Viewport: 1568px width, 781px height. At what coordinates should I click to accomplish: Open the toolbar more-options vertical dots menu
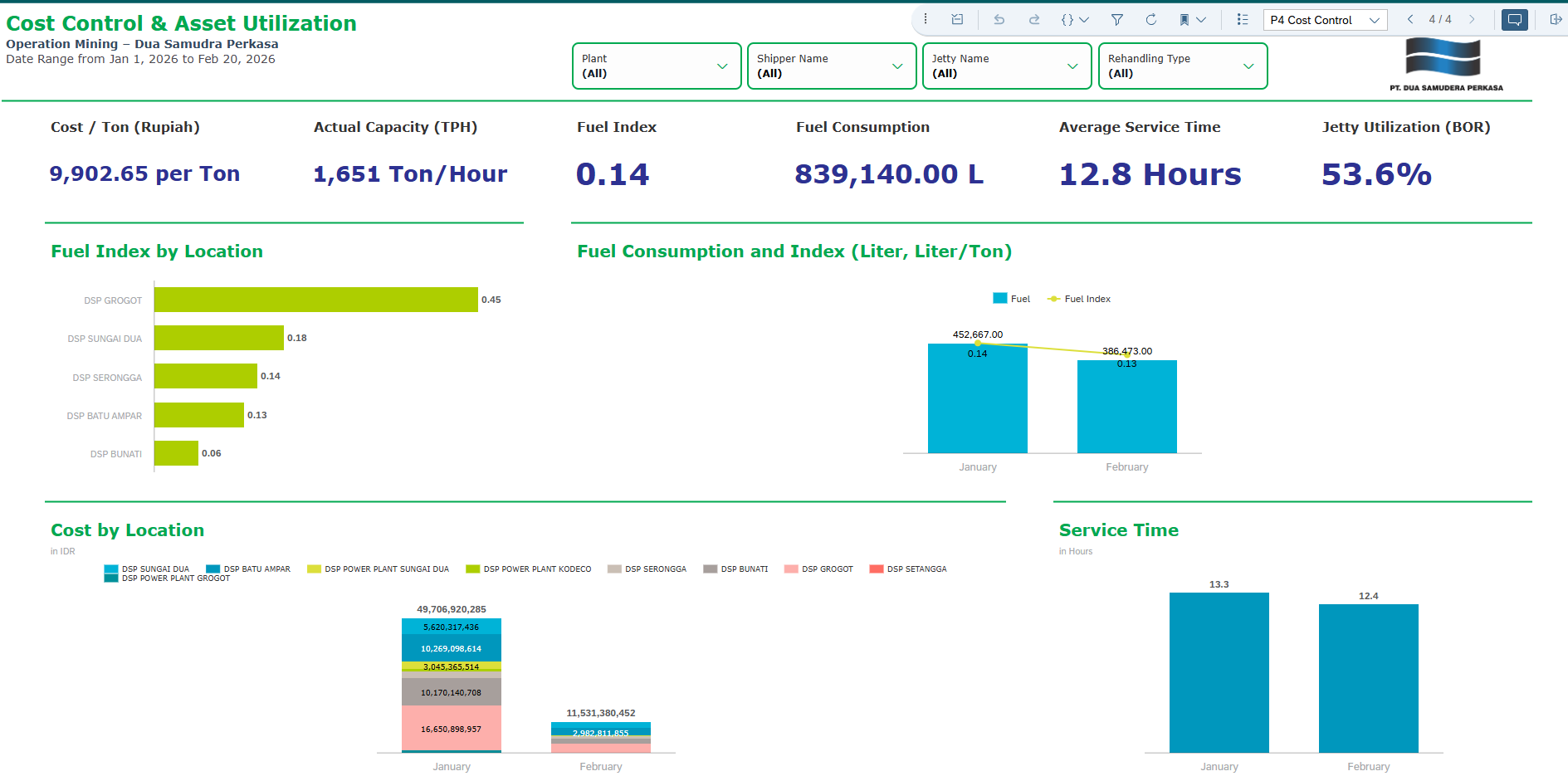tap(926, 19)
